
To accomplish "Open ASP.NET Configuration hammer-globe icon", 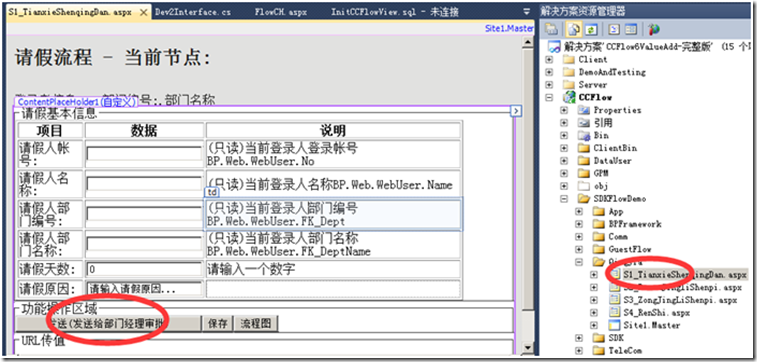I will (x=654, y=29).
